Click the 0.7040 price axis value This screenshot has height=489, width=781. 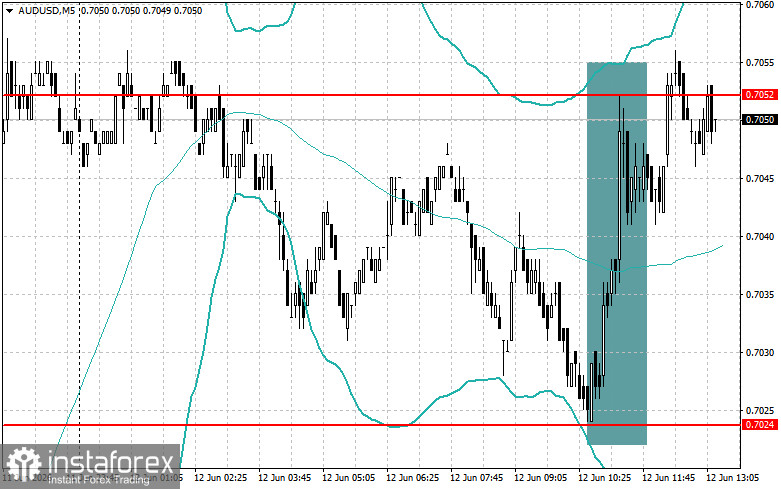[x=760, y=237]
